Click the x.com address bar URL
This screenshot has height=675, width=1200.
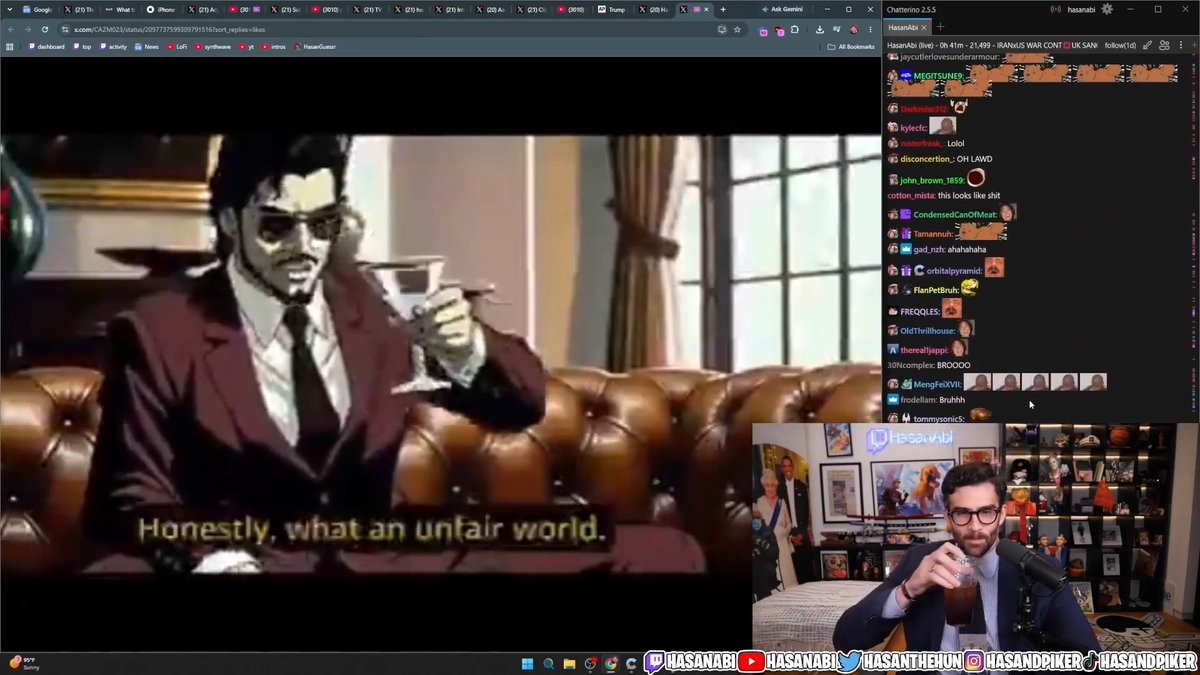click(x=170, y=29)
